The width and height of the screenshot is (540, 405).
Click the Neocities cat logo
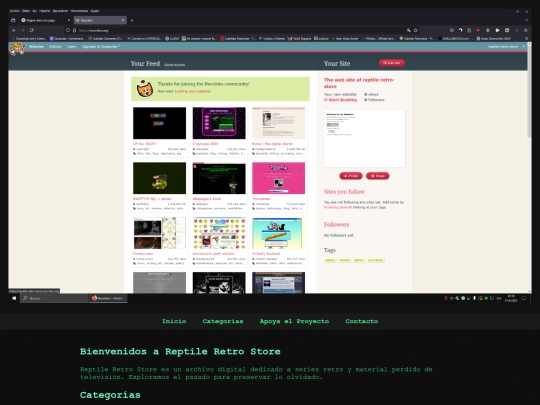tap(17, 49)
